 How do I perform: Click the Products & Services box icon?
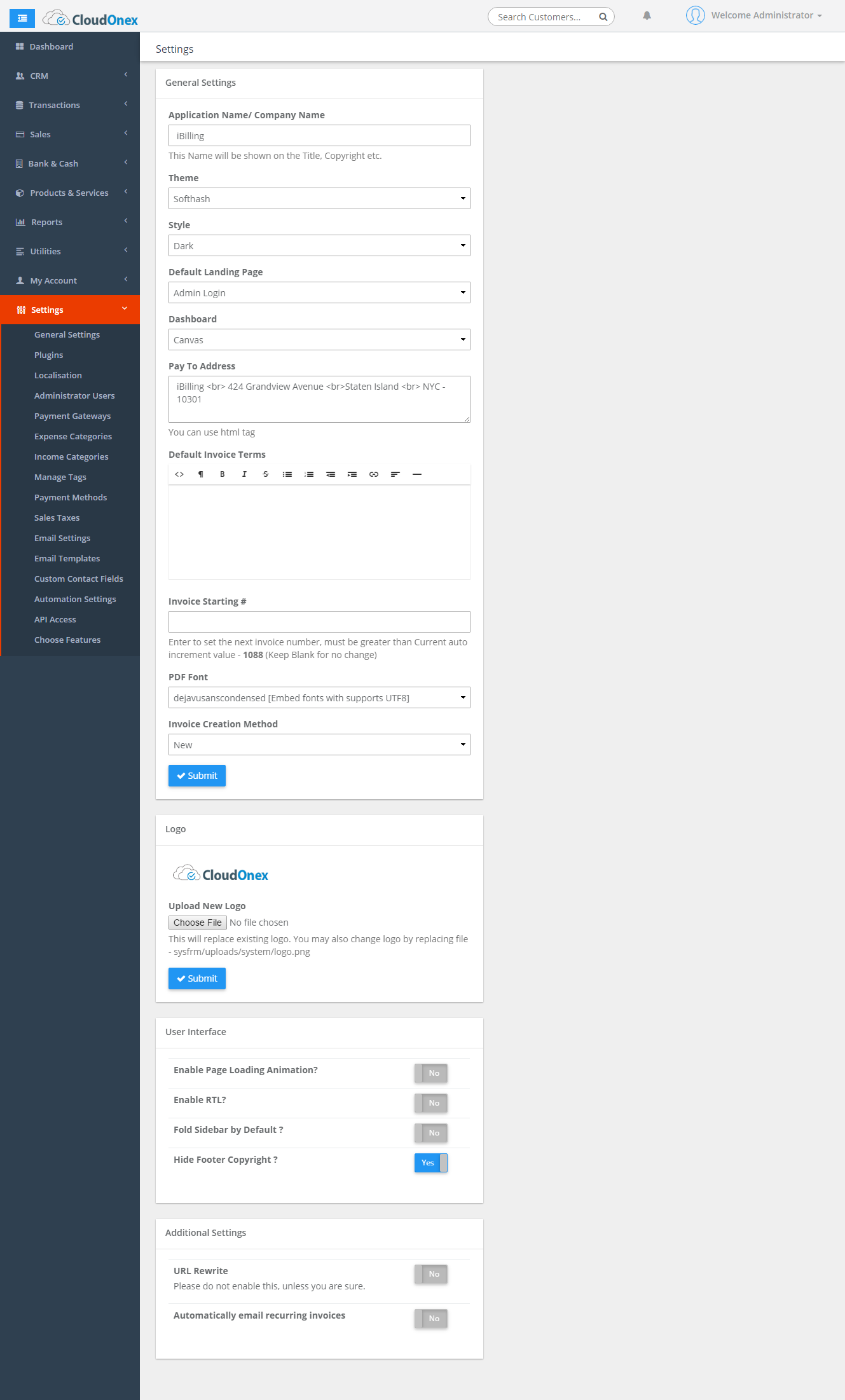[x=20, y=193]
